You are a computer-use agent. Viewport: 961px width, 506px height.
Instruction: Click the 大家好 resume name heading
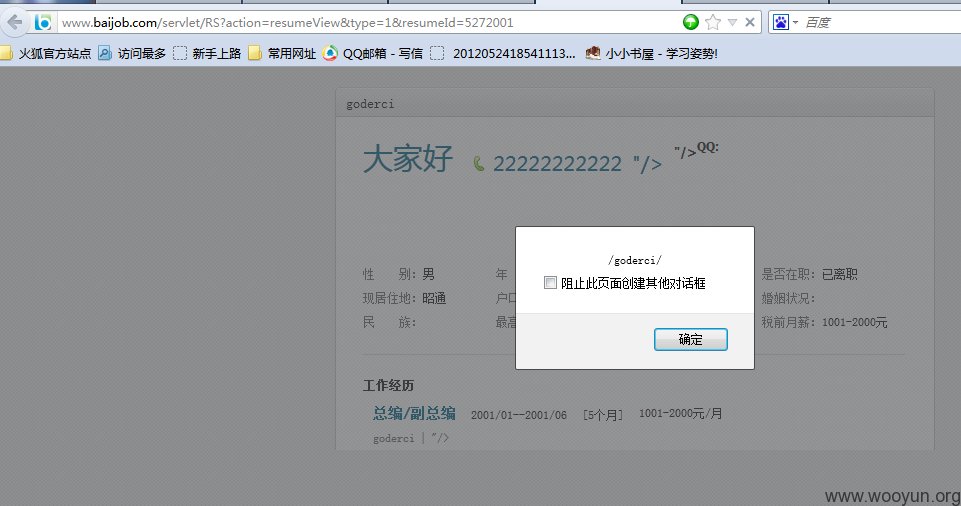click(x=408, y=159)
